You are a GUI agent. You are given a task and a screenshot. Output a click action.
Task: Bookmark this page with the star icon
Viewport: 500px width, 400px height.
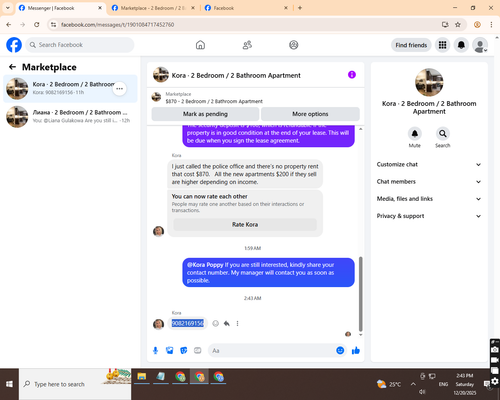(x=458, y=24)
